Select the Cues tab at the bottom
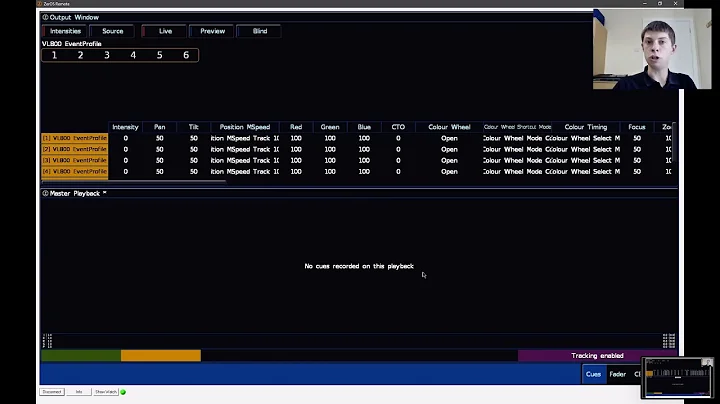The image size is (720, 404). pos(593,374)
